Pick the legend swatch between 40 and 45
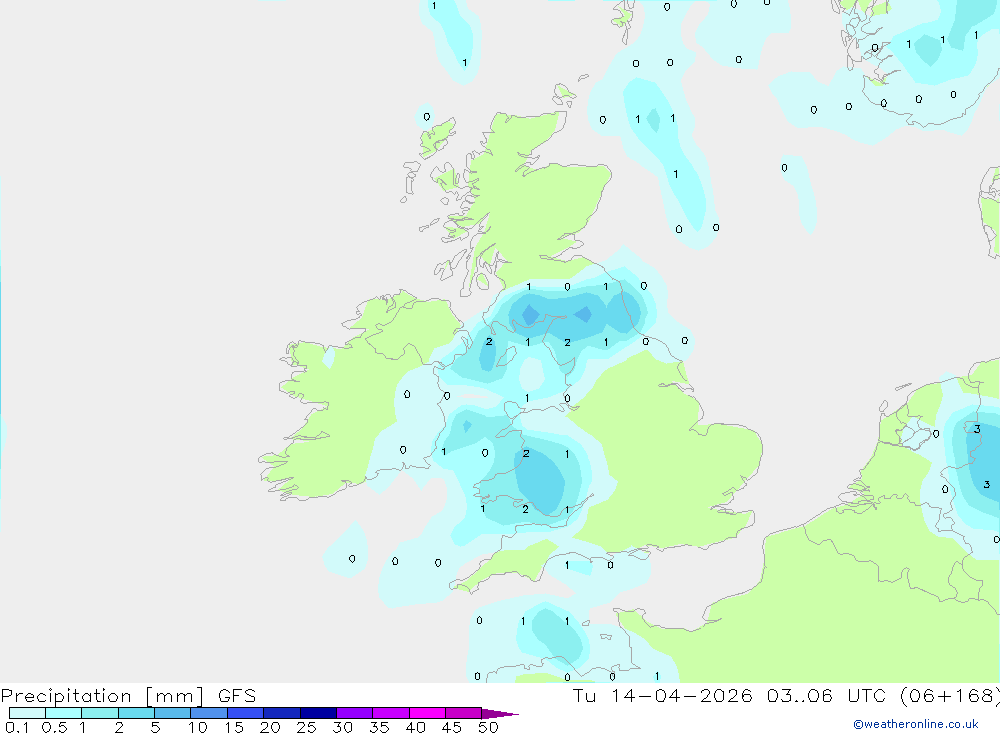Image resolution: width=1000 pixels, height=733 pixels. [427, 713]
